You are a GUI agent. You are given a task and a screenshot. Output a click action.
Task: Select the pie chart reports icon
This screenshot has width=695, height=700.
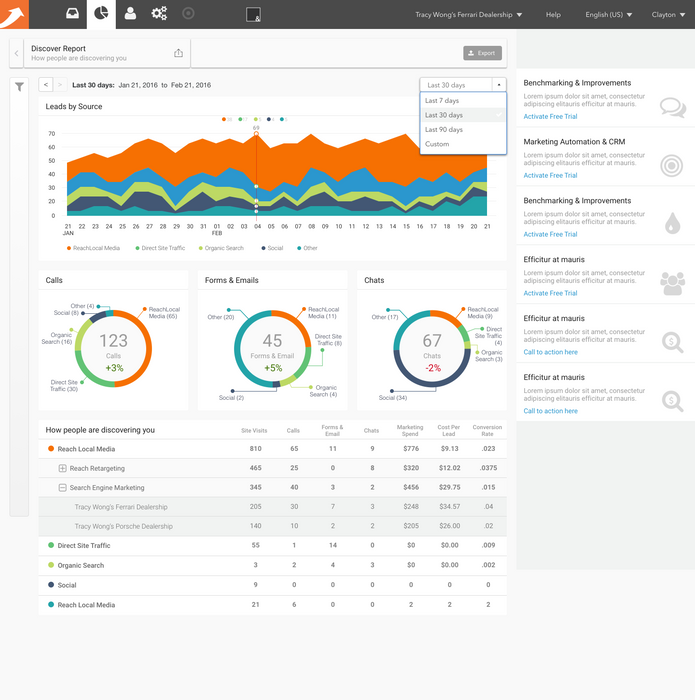pos(101,13)
